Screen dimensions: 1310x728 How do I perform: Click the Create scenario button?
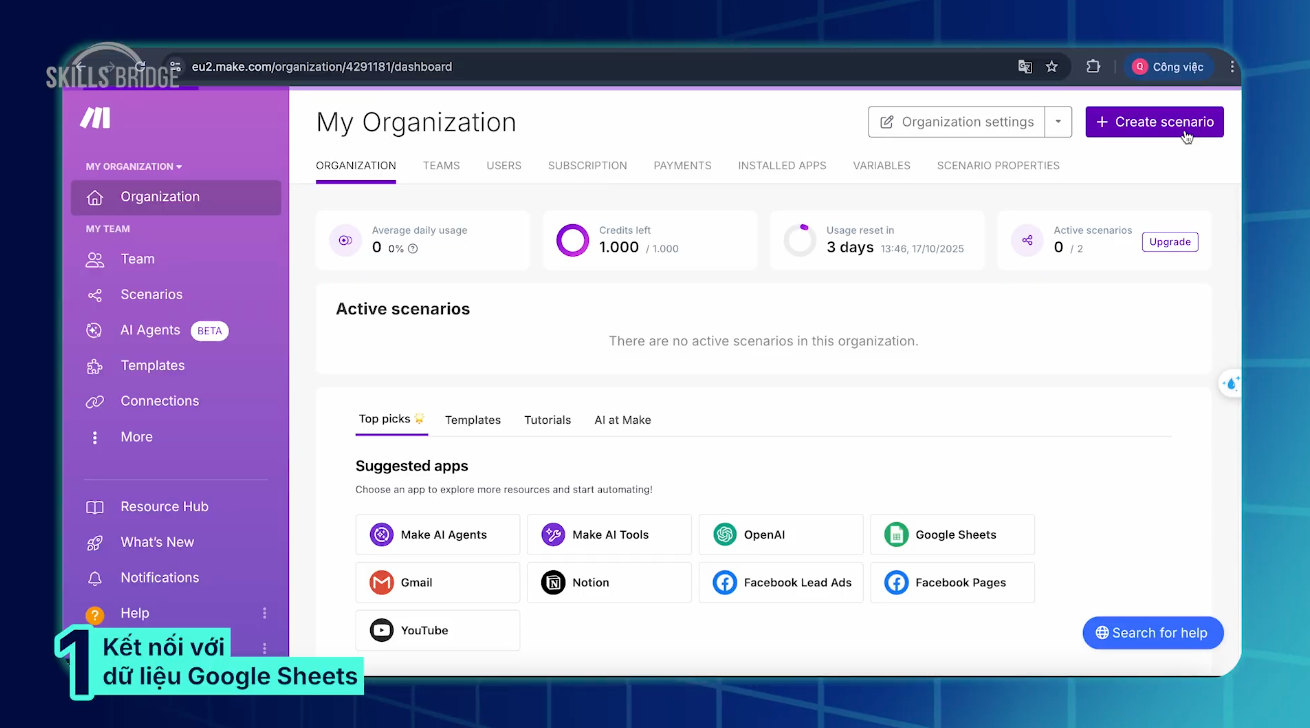(x=1154, y=122)
